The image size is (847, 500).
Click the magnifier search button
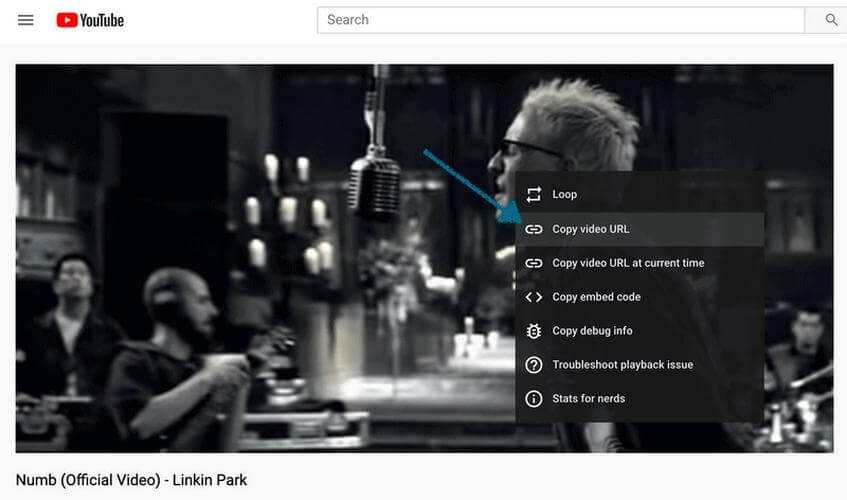(x=830, y=20)
